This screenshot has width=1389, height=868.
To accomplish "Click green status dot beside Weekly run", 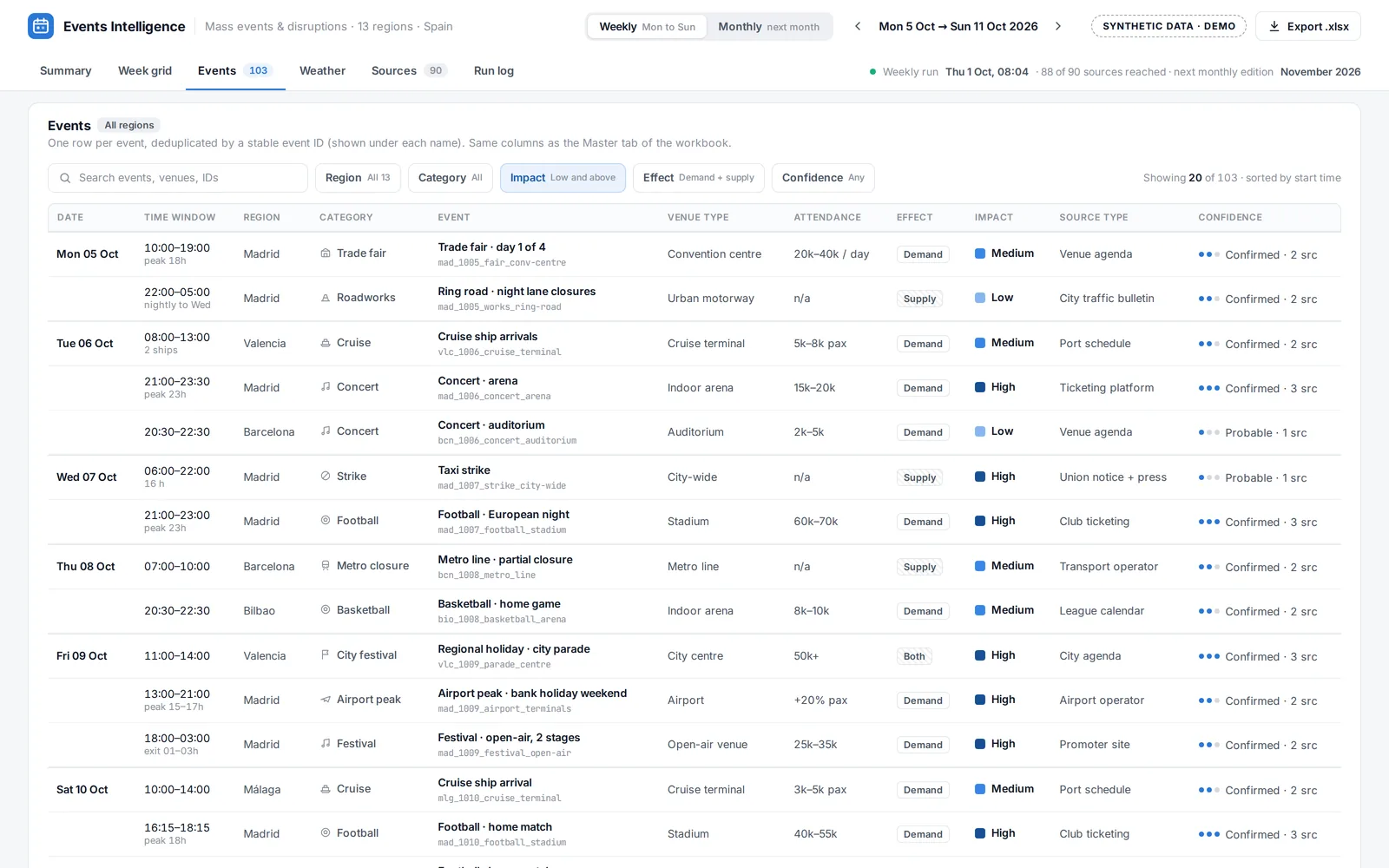I will (x=872, y=72).
